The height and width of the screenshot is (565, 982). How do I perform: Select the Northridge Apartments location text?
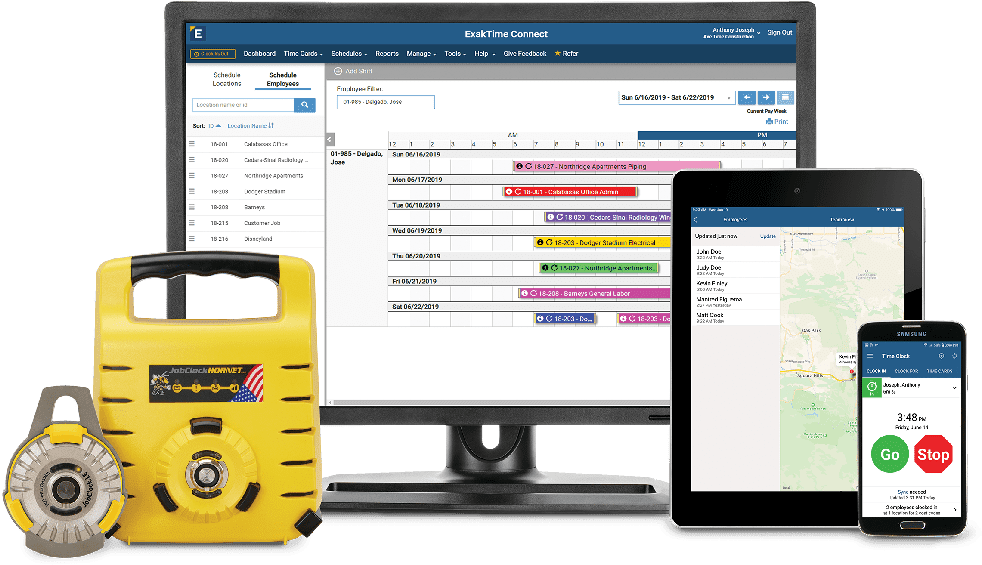(274, 176)
